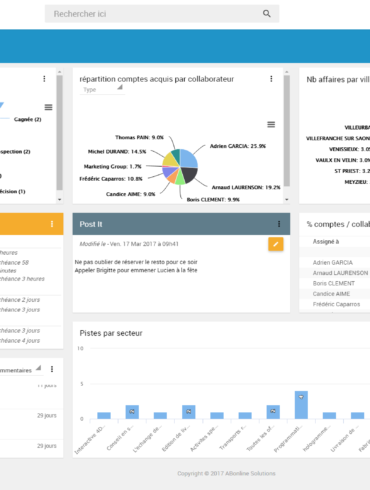Screen dimensions: 370x490
Task: Click Adrien GARCIA blue pie slice
Action: pyautogui.click(x=188, y=158)
